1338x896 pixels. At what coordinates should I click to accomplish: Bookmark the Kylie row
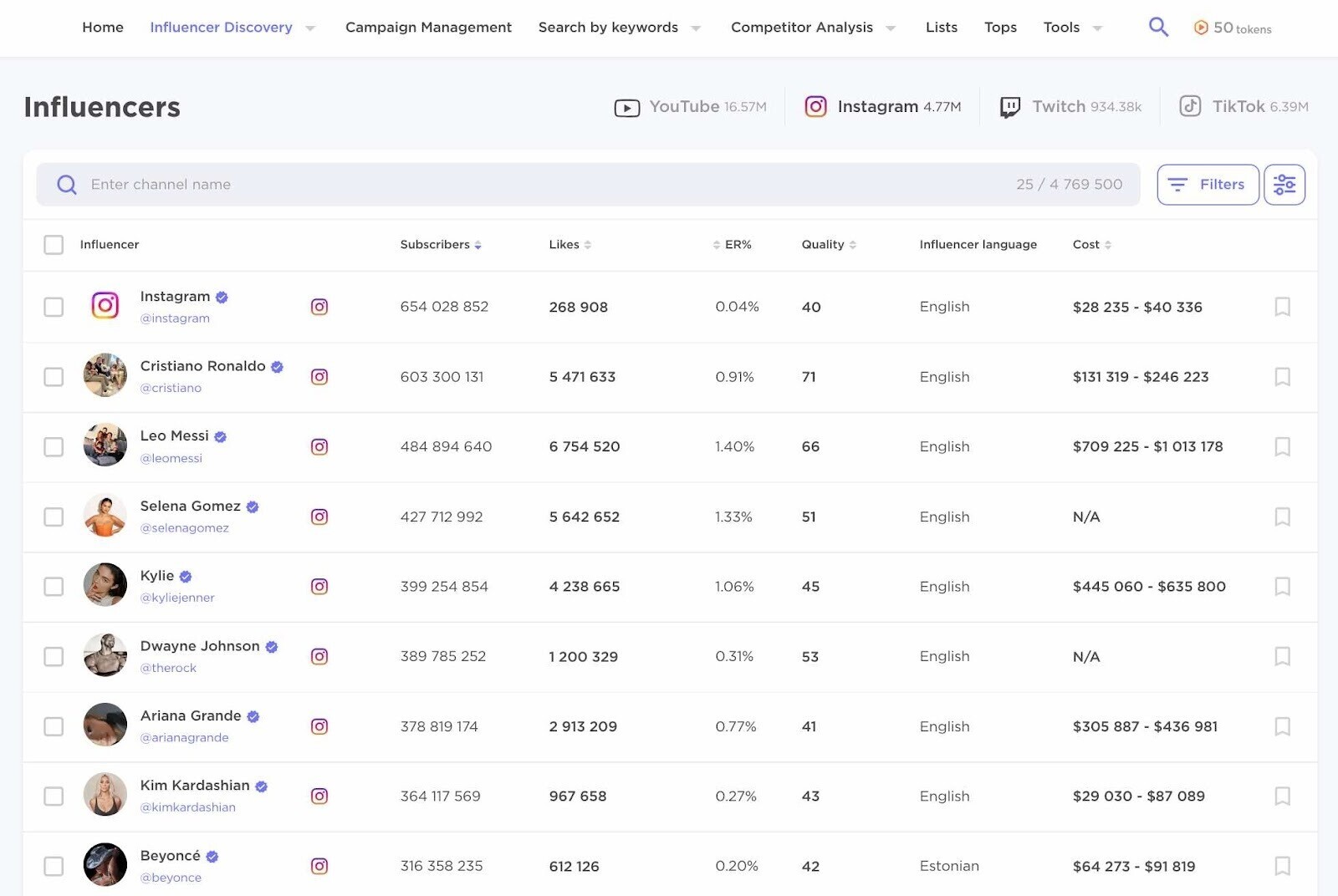coord(1282,586)
